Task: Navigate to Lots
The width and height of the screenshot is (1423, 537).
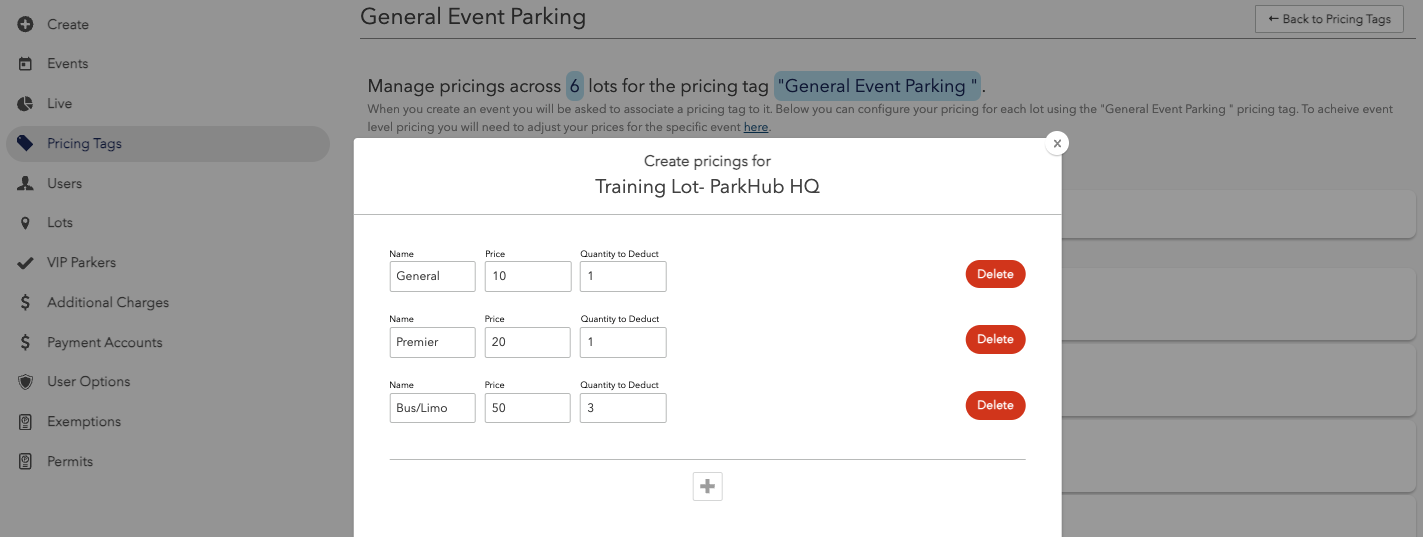Action: [x=60, y=223]
